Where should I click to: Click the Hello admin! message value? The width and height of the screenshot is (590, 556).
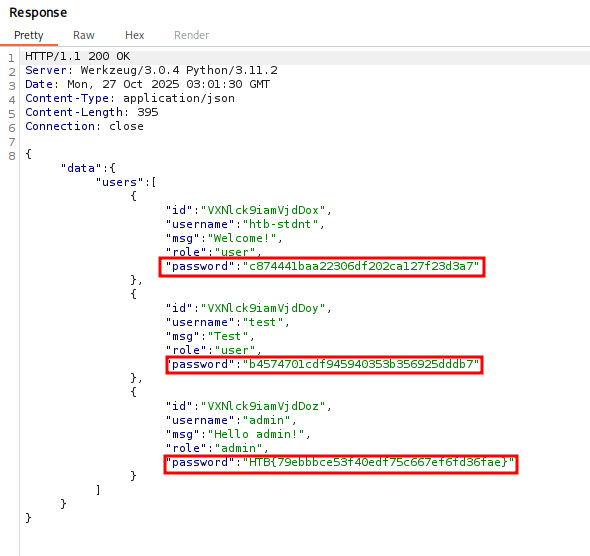pos(256,434)
